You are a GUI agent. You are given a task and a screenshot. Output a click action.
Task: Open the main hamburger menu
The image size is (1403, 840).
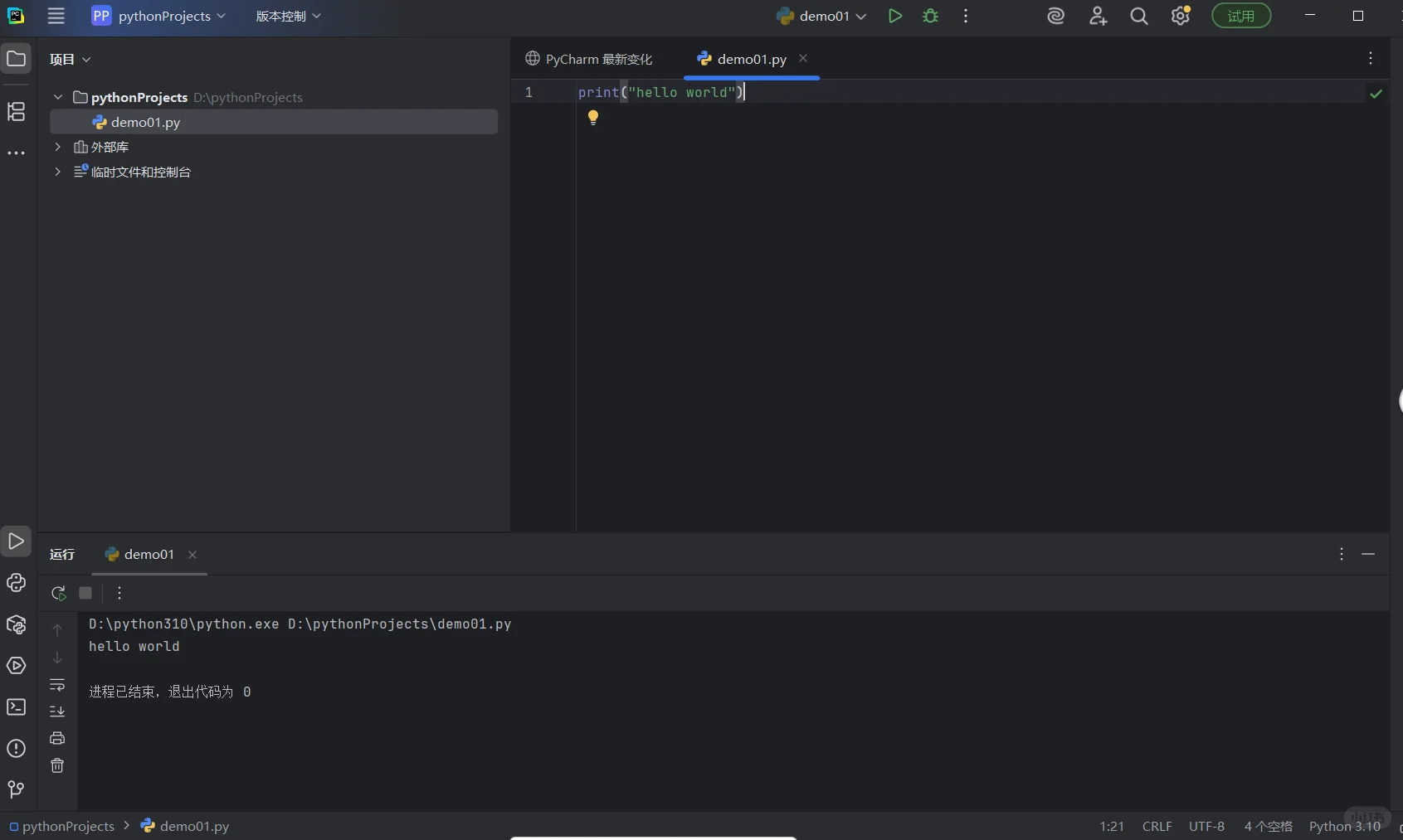56,16
